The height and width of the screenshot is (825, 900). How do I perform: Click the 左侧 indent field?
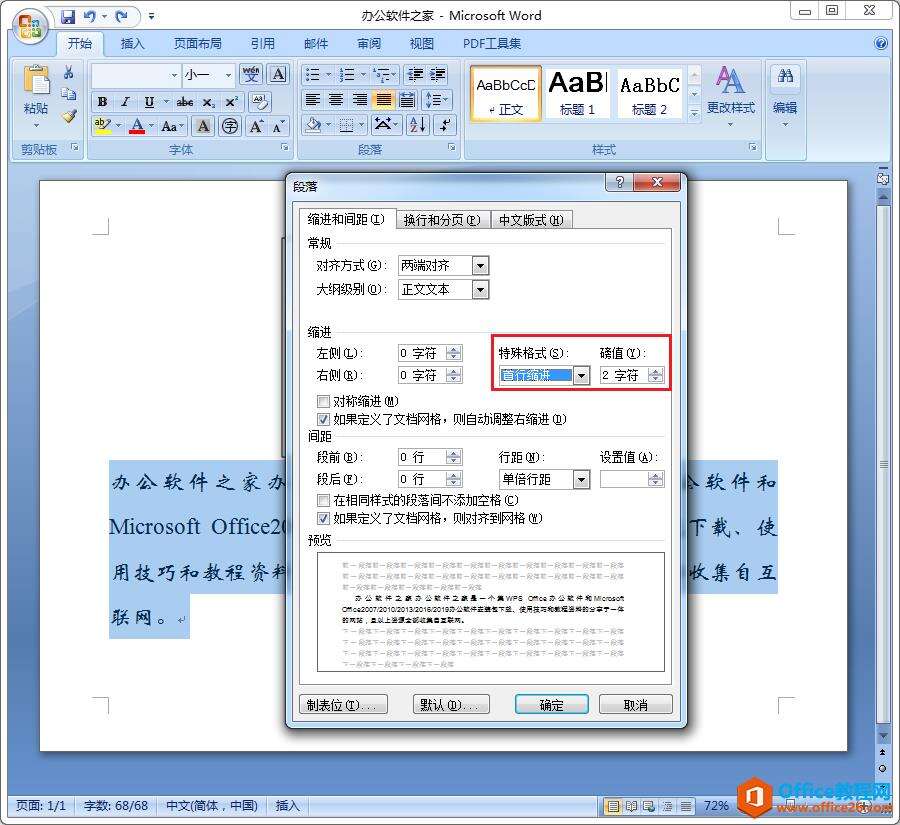coord(430,353)
